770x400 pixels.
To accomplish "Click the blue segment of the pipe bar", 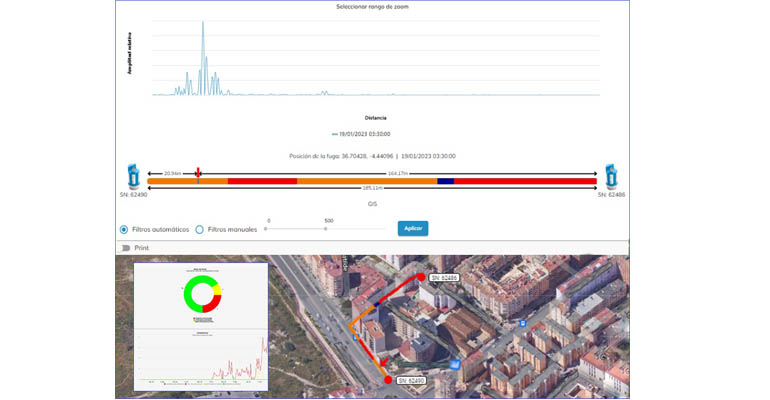I will point(445,181).
